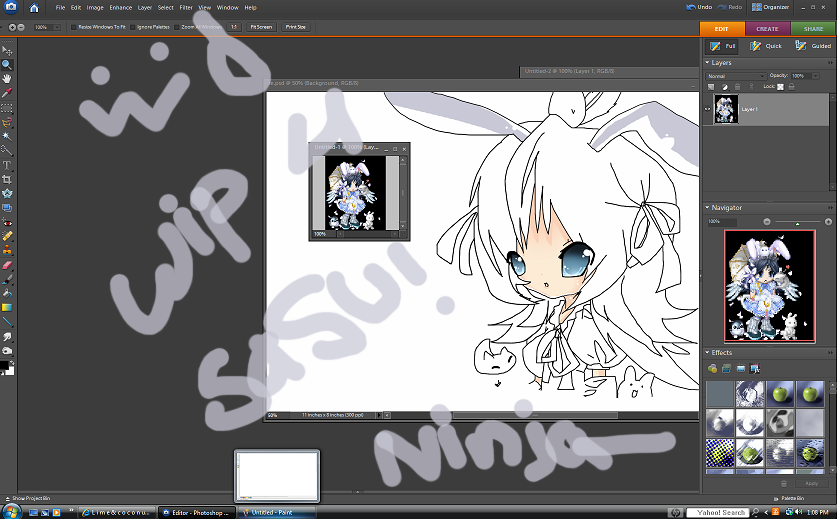This screenshot has width=839, height=519.
Task: Open the Welcome screen home icon
Action: [x=34, y=7]
